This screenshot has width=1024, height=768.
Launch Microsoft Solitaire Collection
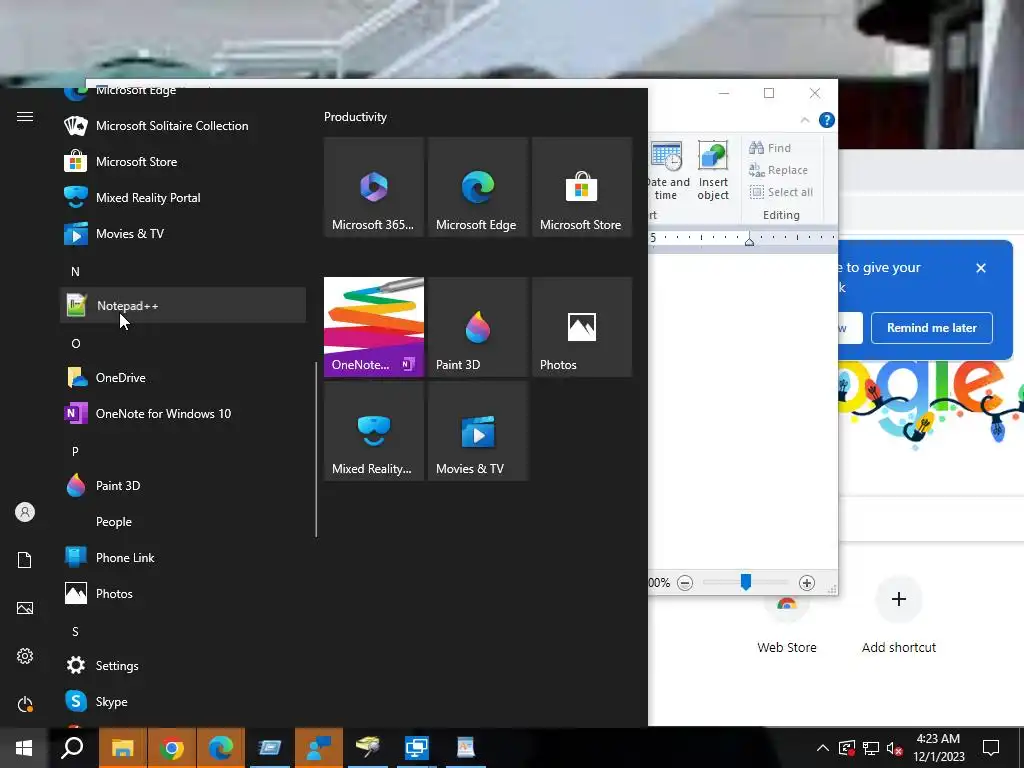[x=183, y=125]
